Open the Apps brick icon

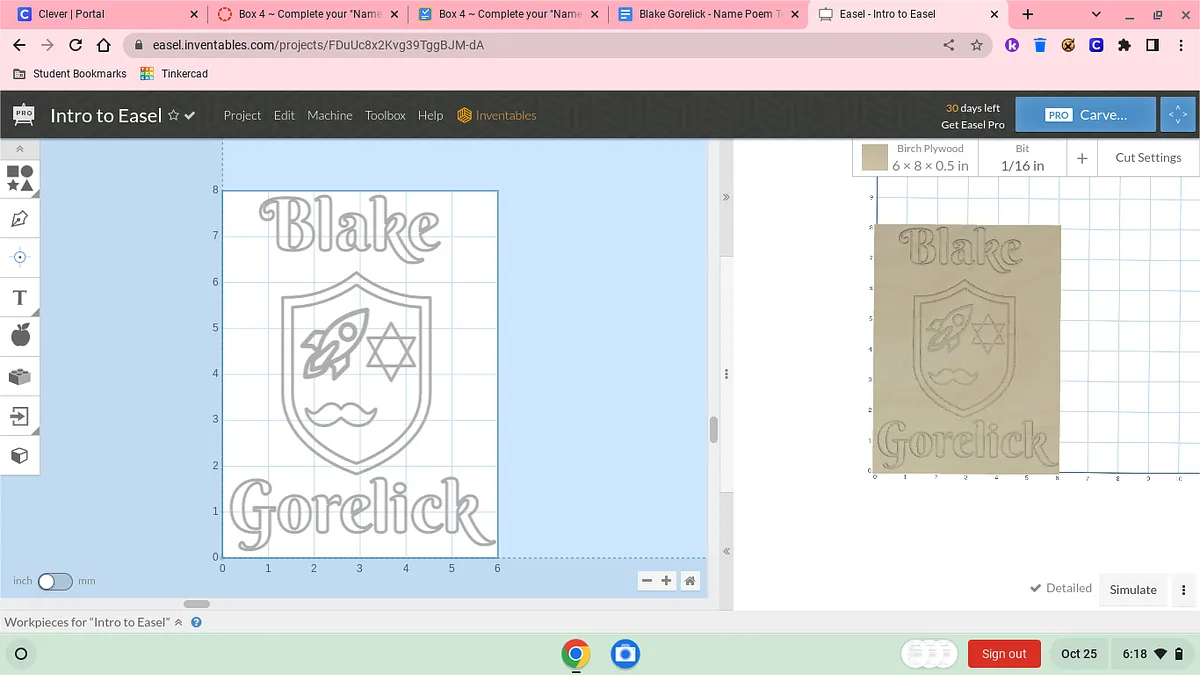click(20, 376)
